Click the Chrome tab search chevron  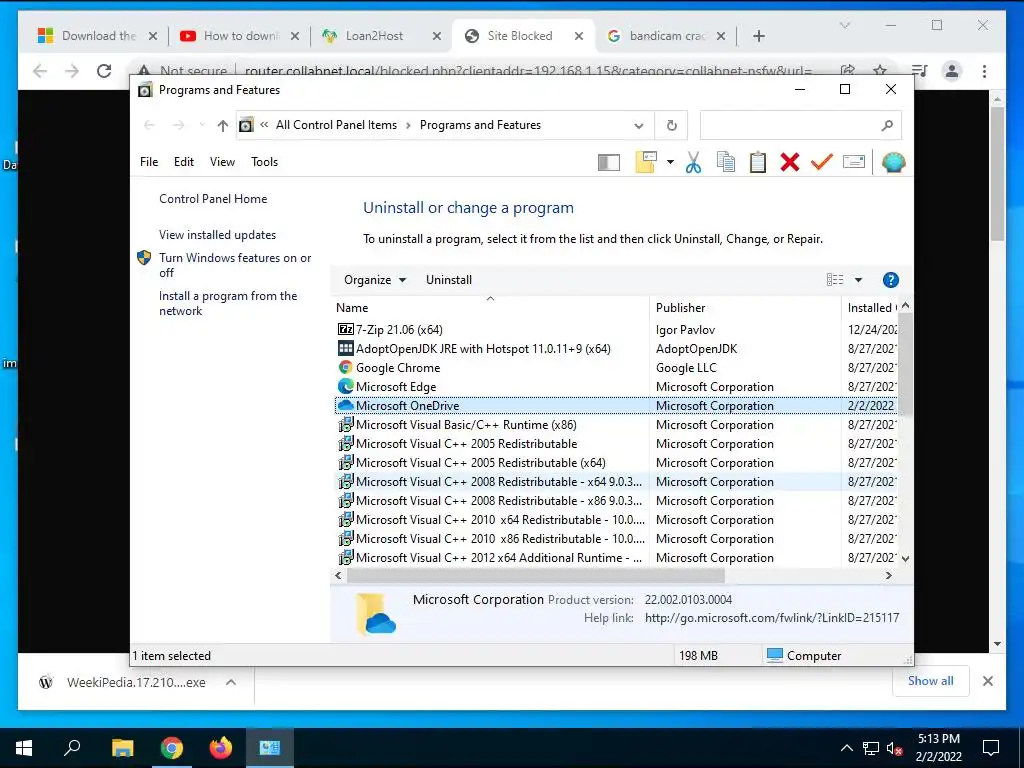tap(844, 25)
